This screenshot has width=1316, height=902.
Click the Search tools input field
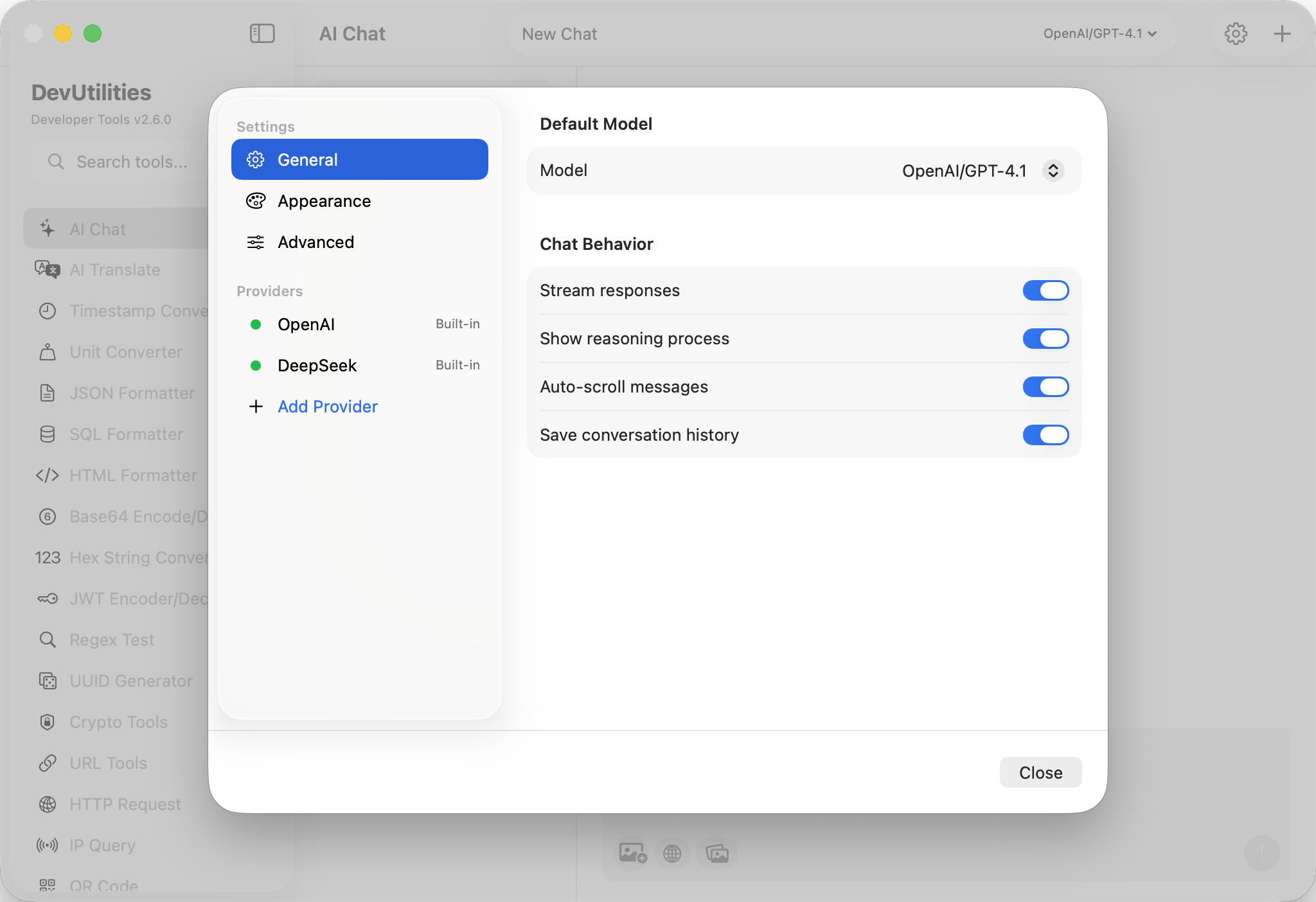(x=132, y=162)
